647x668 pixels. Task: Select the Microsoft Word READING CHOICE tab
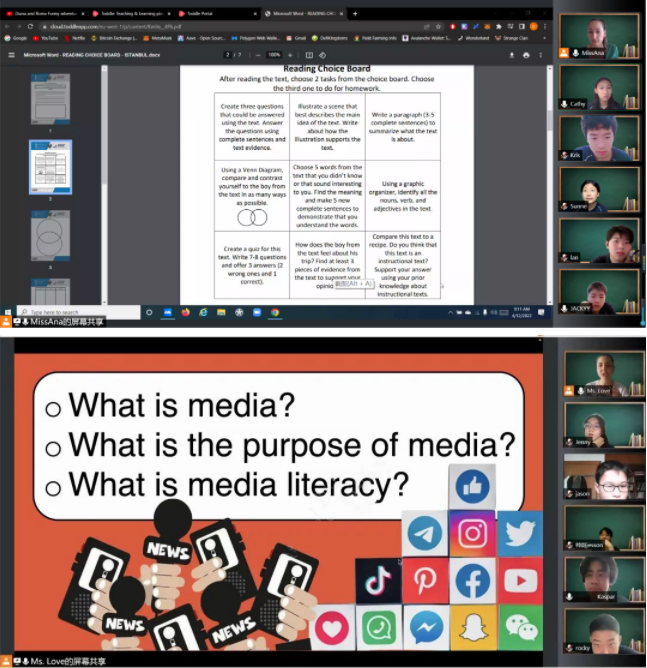coord(304,14)
